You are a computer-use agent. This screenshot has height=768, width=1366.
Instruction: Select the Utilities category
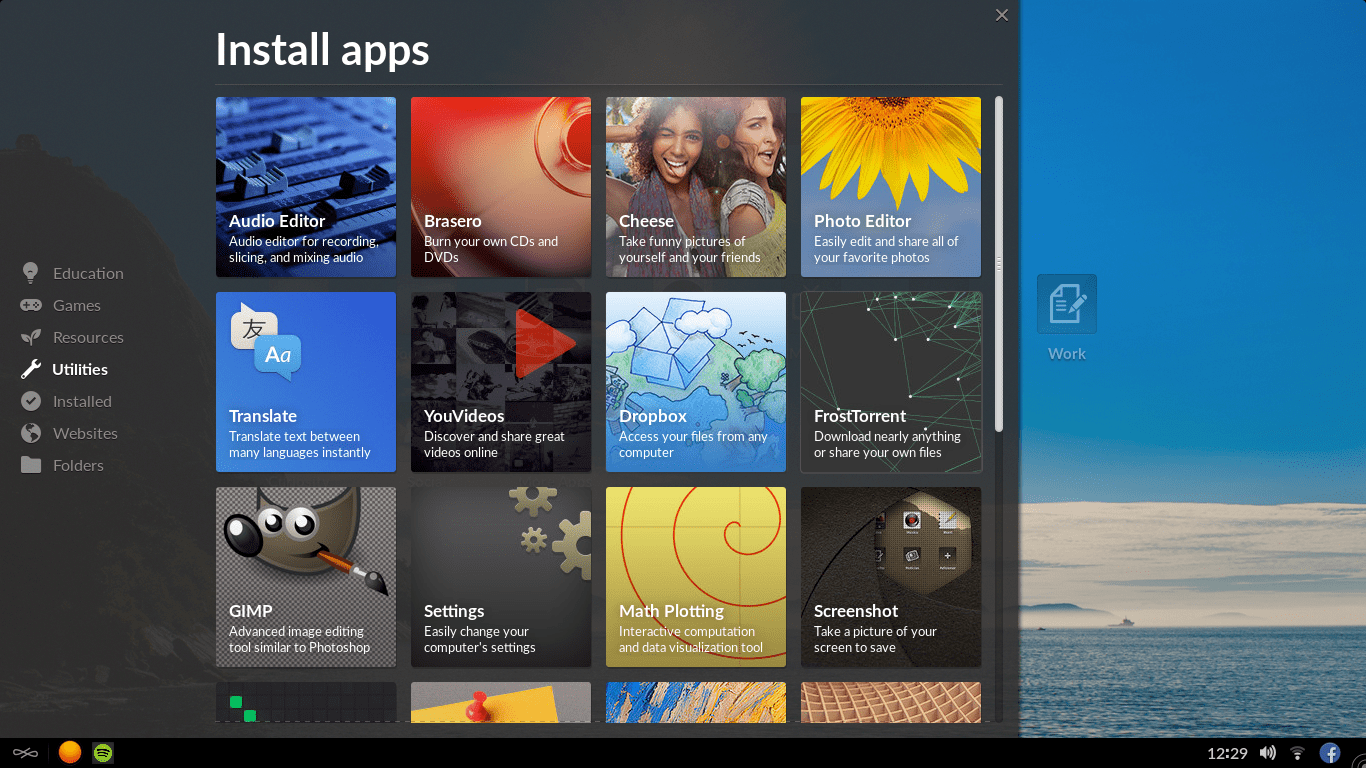pyautogui.click(x=80, y=369)
